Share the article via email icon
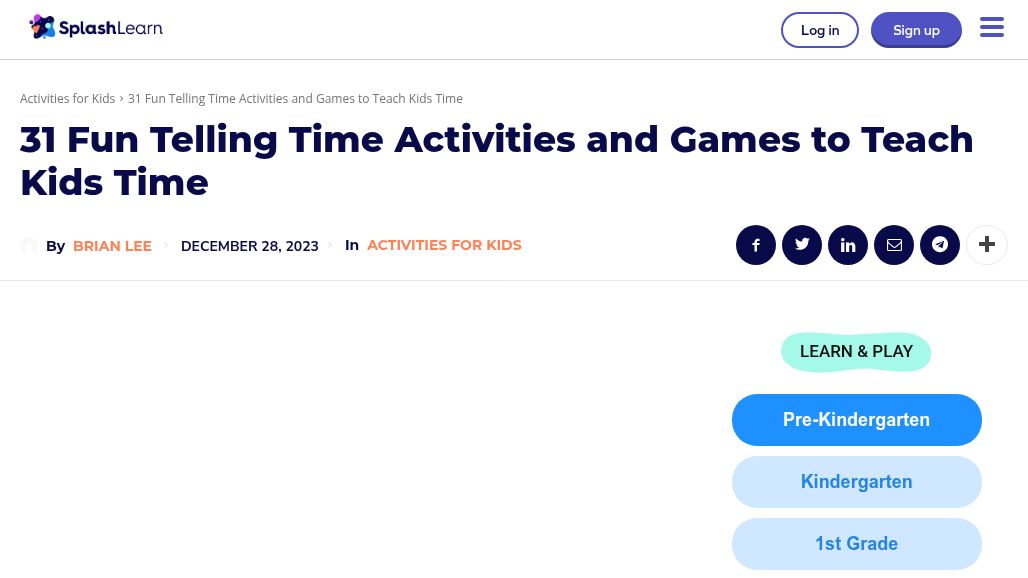This screenshot has width=1028, height=578. tap(894, 245)
